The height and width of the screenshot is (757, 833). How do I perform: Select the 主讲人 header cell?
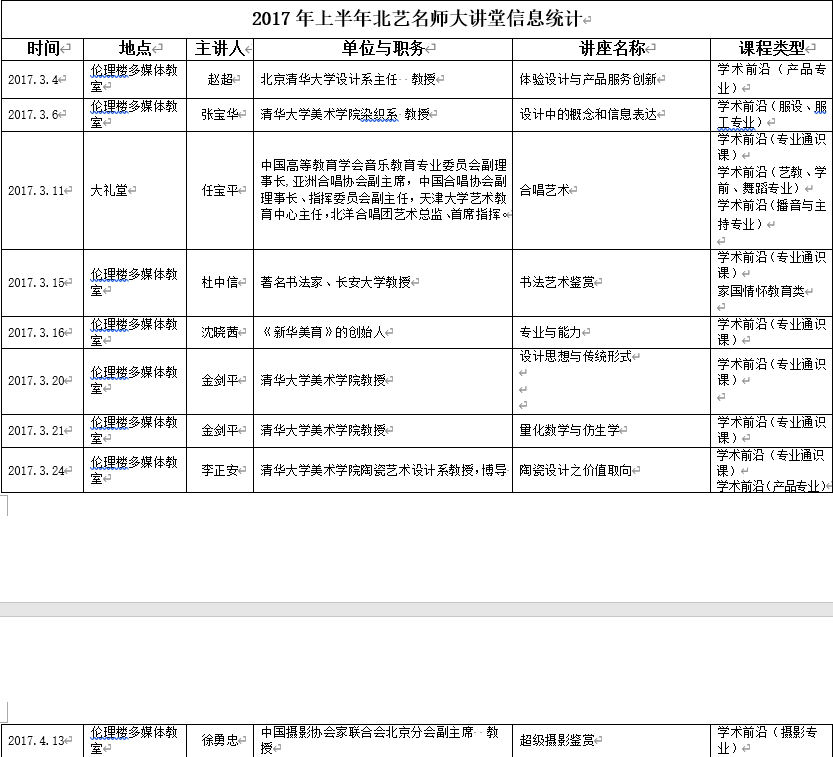(219, 48)
